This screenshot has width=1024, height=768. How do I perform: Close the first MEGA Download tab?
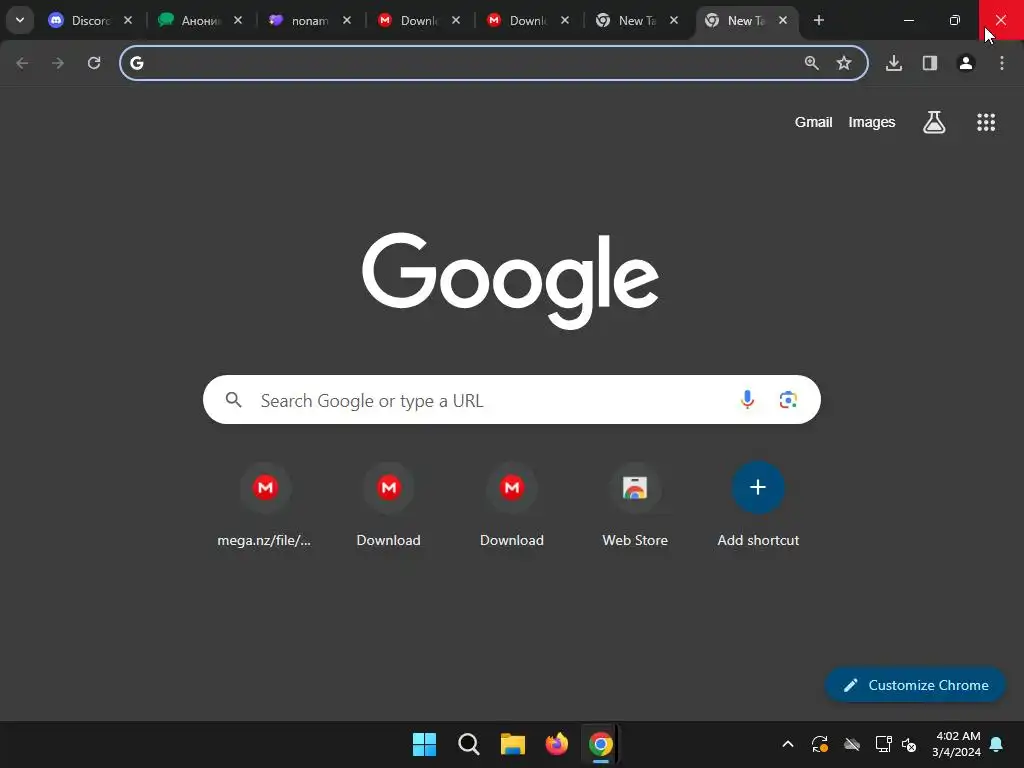456,21
